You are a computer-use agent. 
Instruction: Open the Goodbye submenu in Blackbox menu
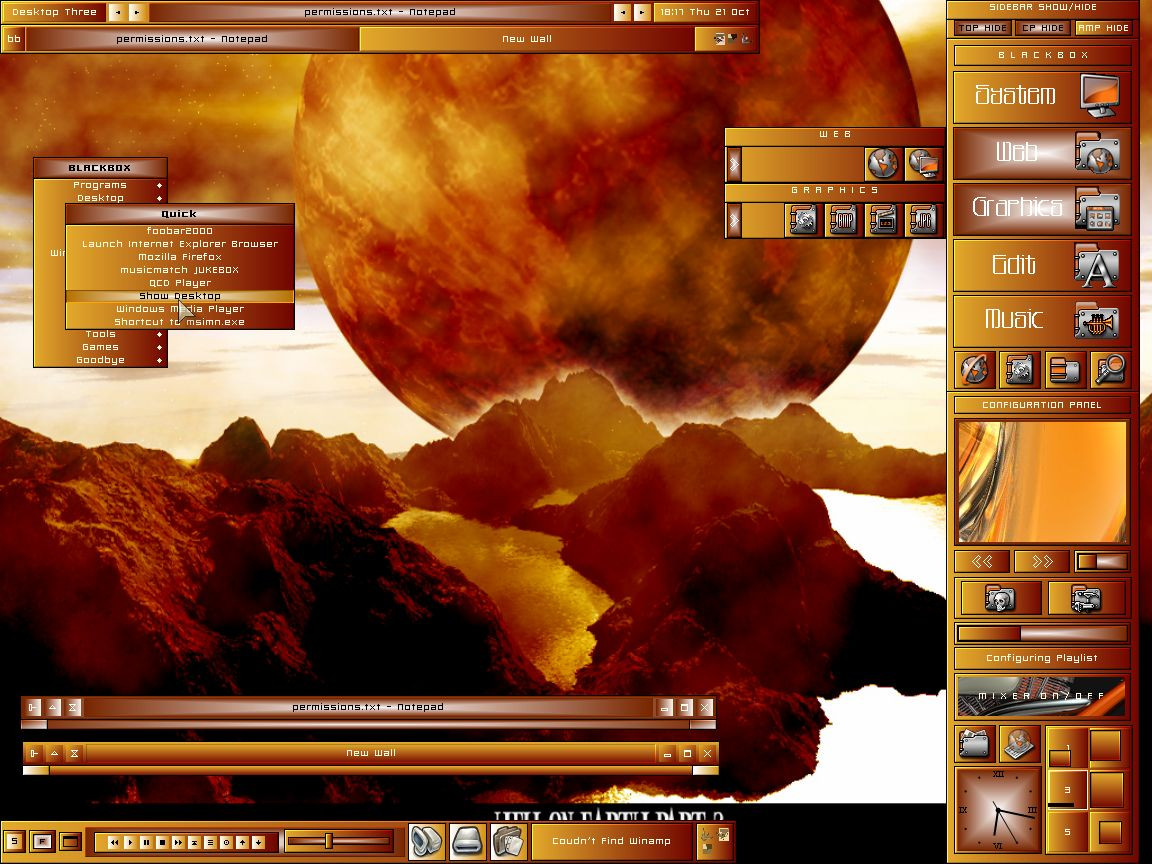[100, 360]
